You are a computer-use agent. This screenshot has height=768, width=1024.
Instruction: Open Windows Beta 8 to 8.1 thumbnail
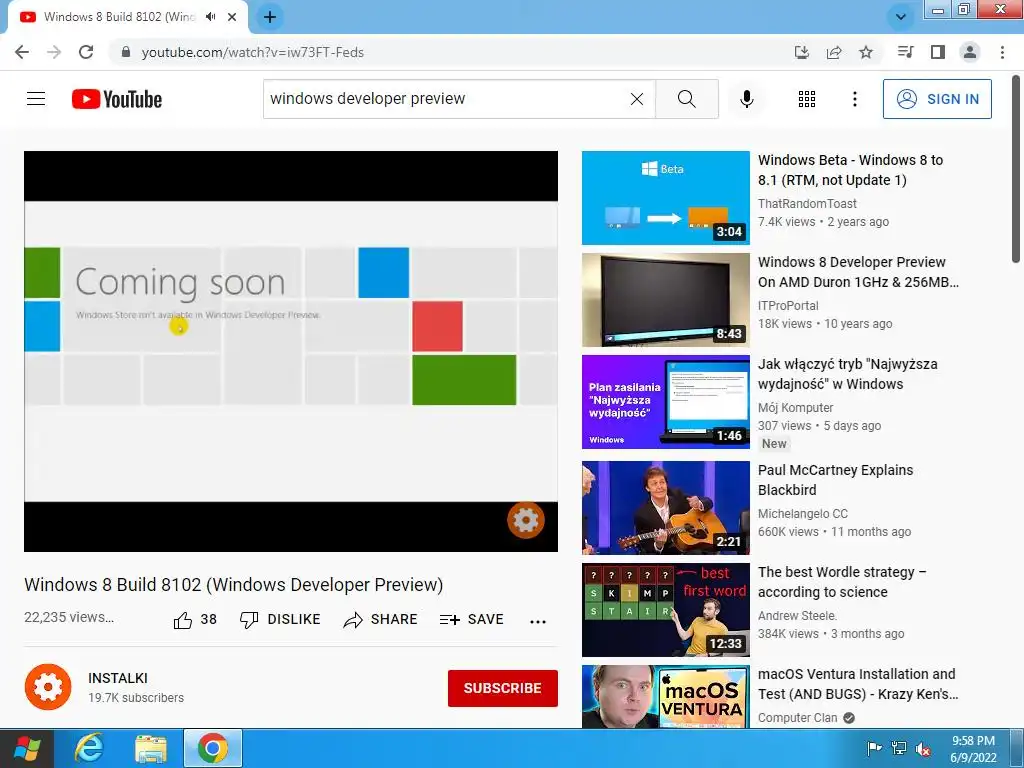665,198
